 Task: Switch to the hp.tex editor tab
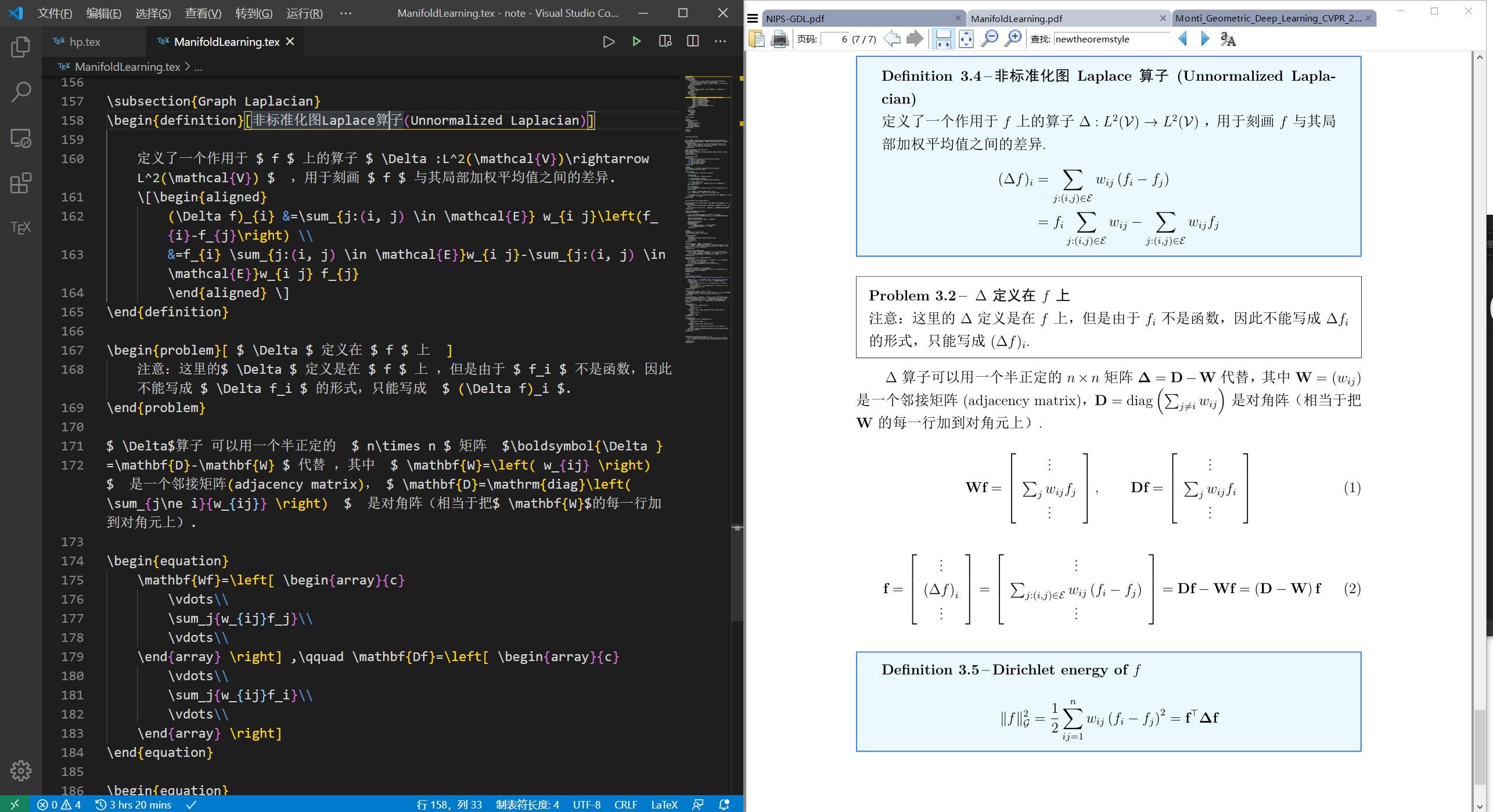tap(84, 42)
